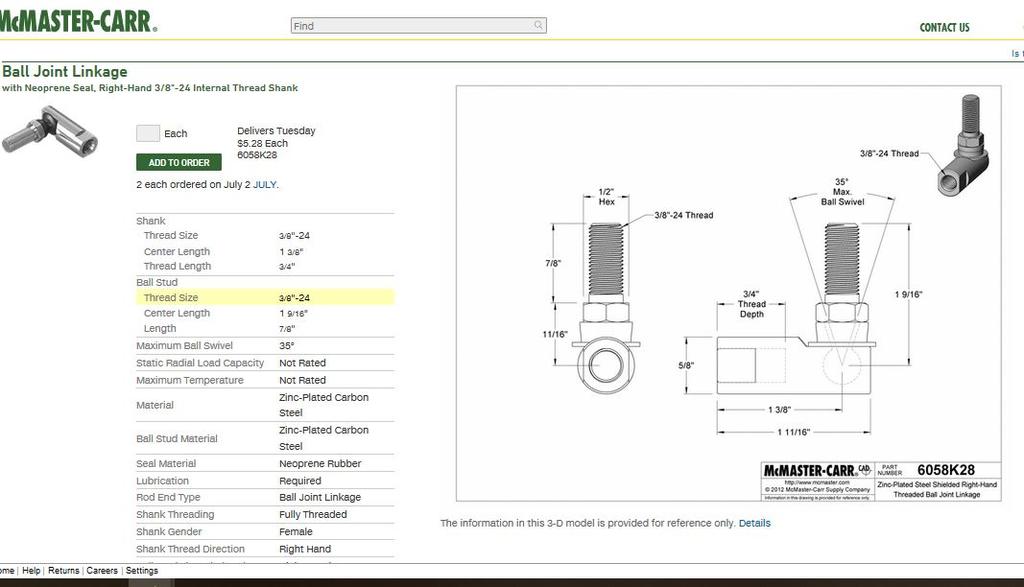Open the JULY order link
Image resolution: width=1024 pixels, height=587 pixels.
[264, 185]
